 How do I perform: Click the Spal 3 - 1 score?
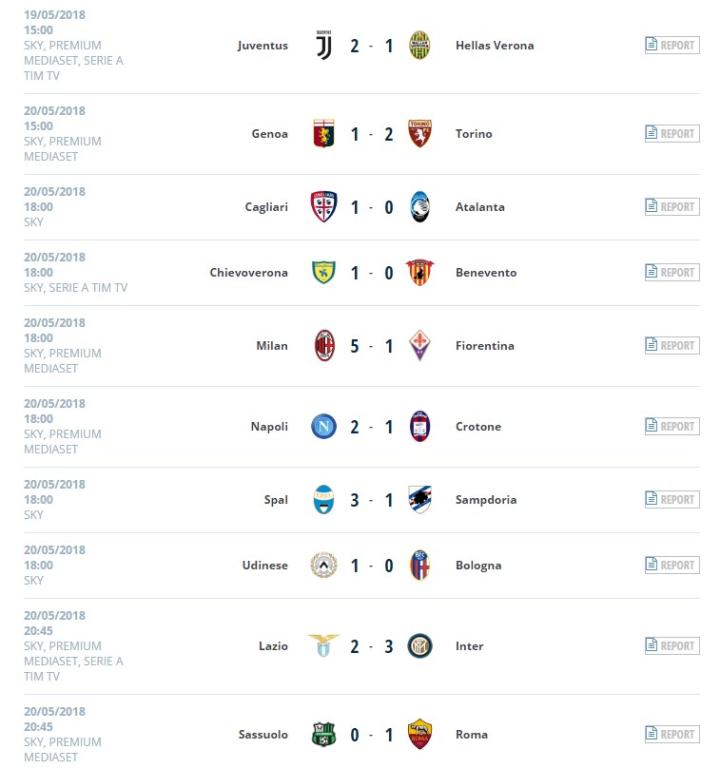(x=371, y=500)
